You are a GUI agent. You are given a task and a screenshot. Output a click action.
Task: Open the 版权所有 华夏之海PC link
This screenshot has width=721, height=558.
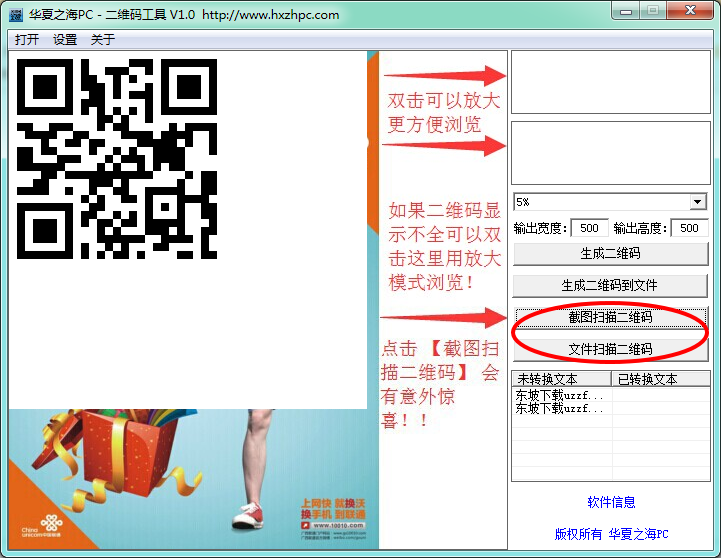(611, 534)
